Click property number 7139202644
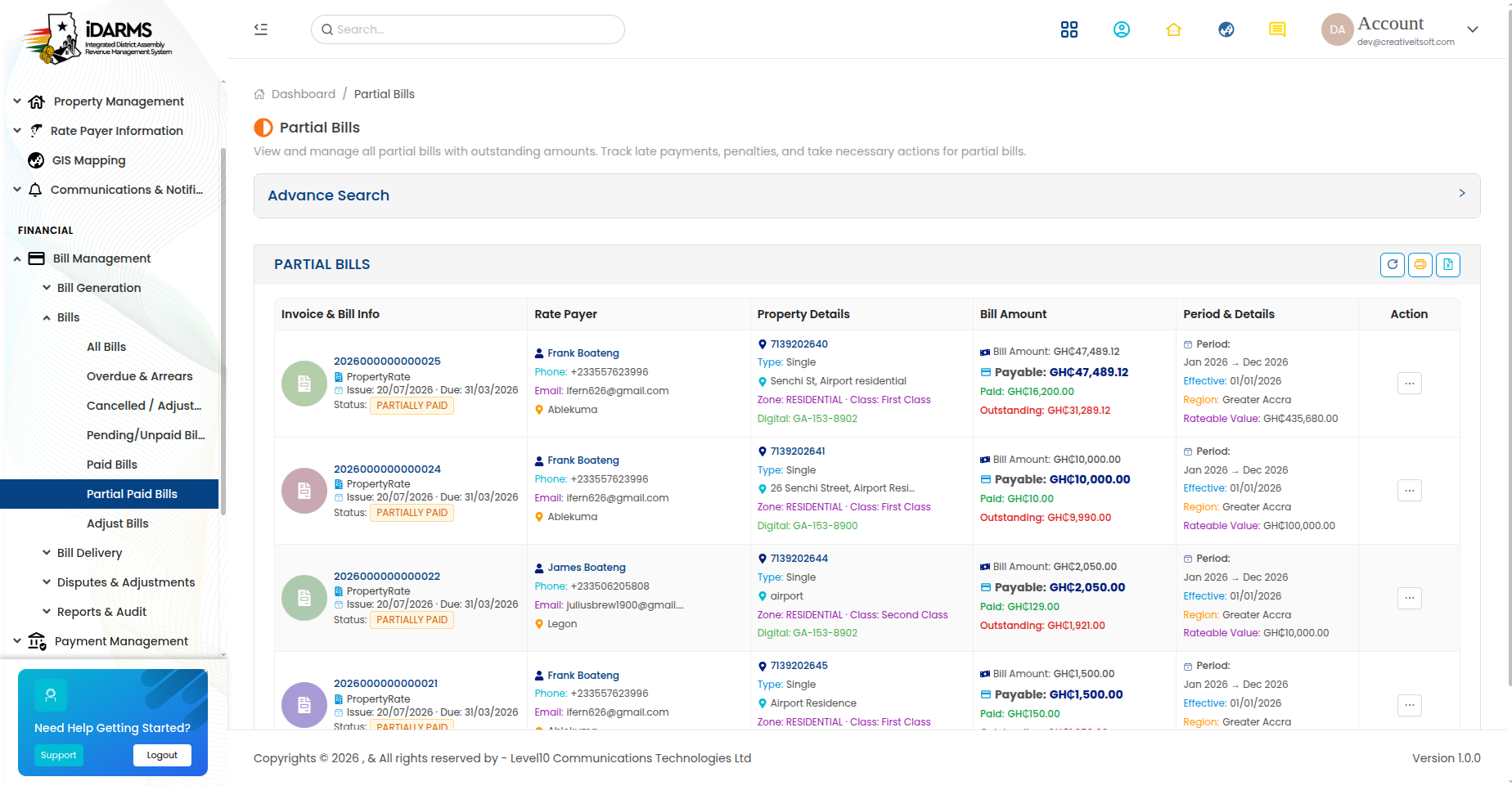Screen dimensions: 1512x786 [799, 559]
